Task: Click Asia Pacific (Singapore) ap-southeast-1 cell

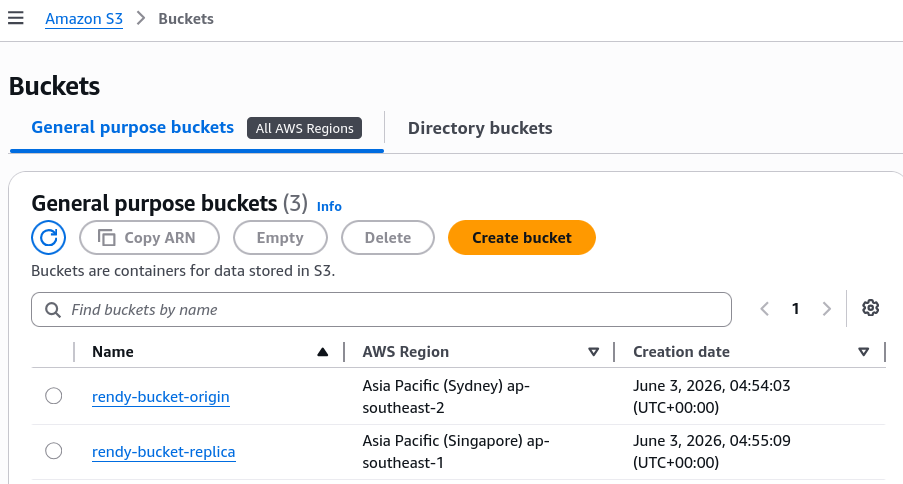Action: (x=456, y=451)
